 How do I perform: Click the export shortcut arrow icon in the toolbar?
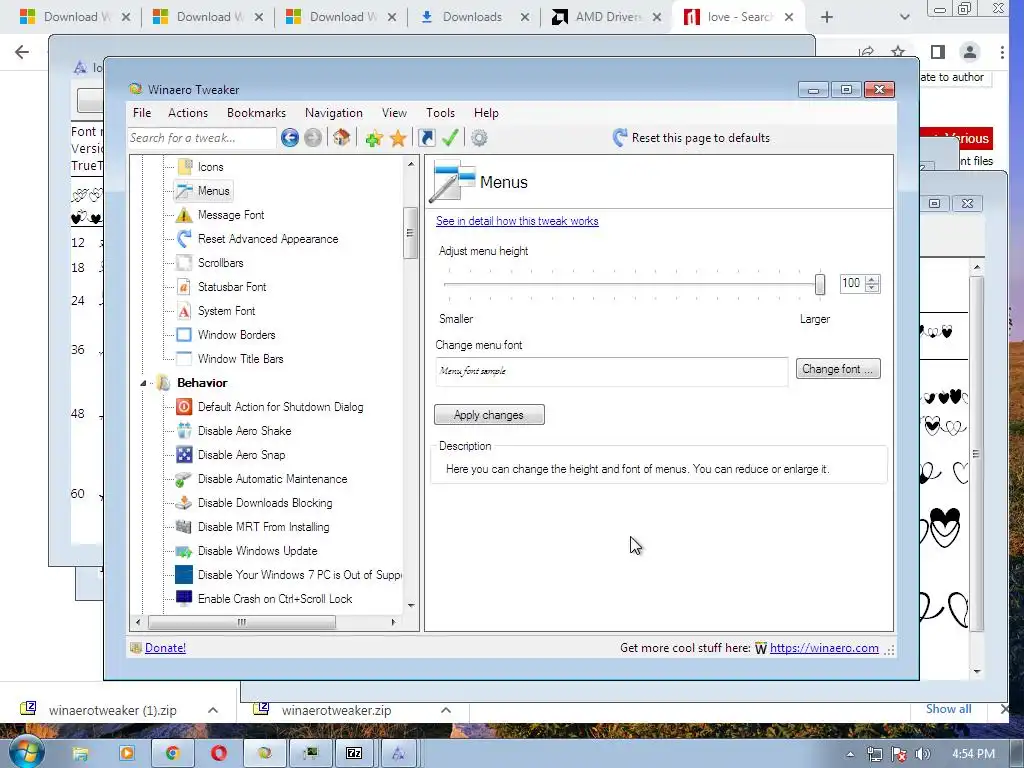click(426, 138)
